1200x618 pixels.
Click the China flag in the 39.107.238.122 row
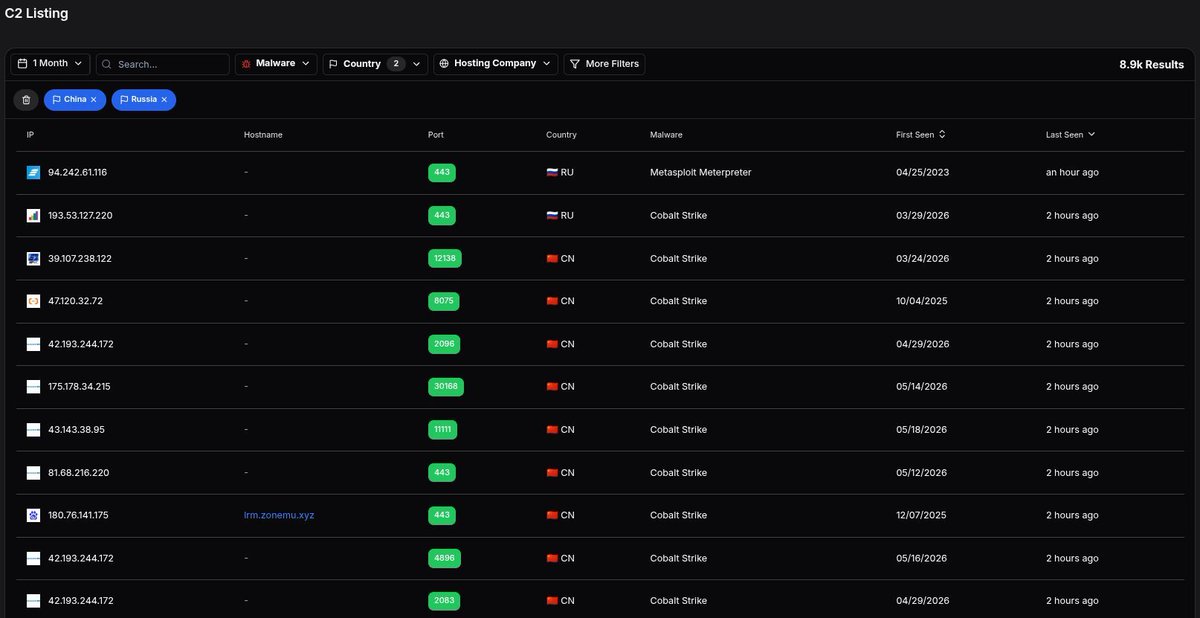[552, 258]
